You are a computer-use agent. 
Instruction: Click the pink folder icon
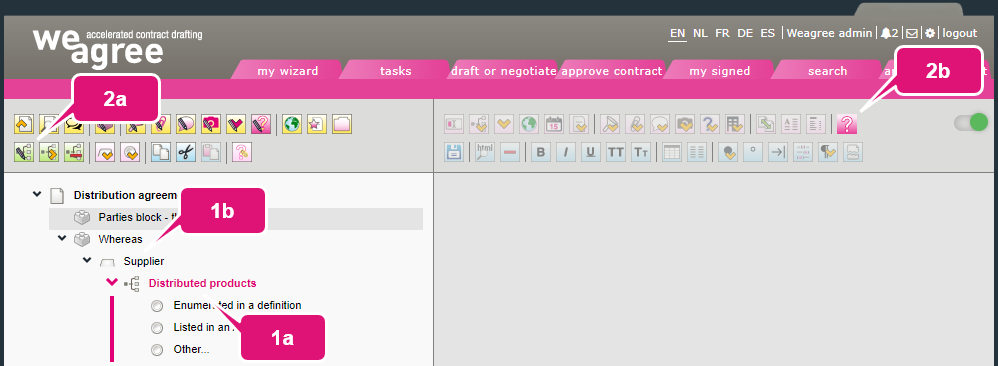(342, 124)
